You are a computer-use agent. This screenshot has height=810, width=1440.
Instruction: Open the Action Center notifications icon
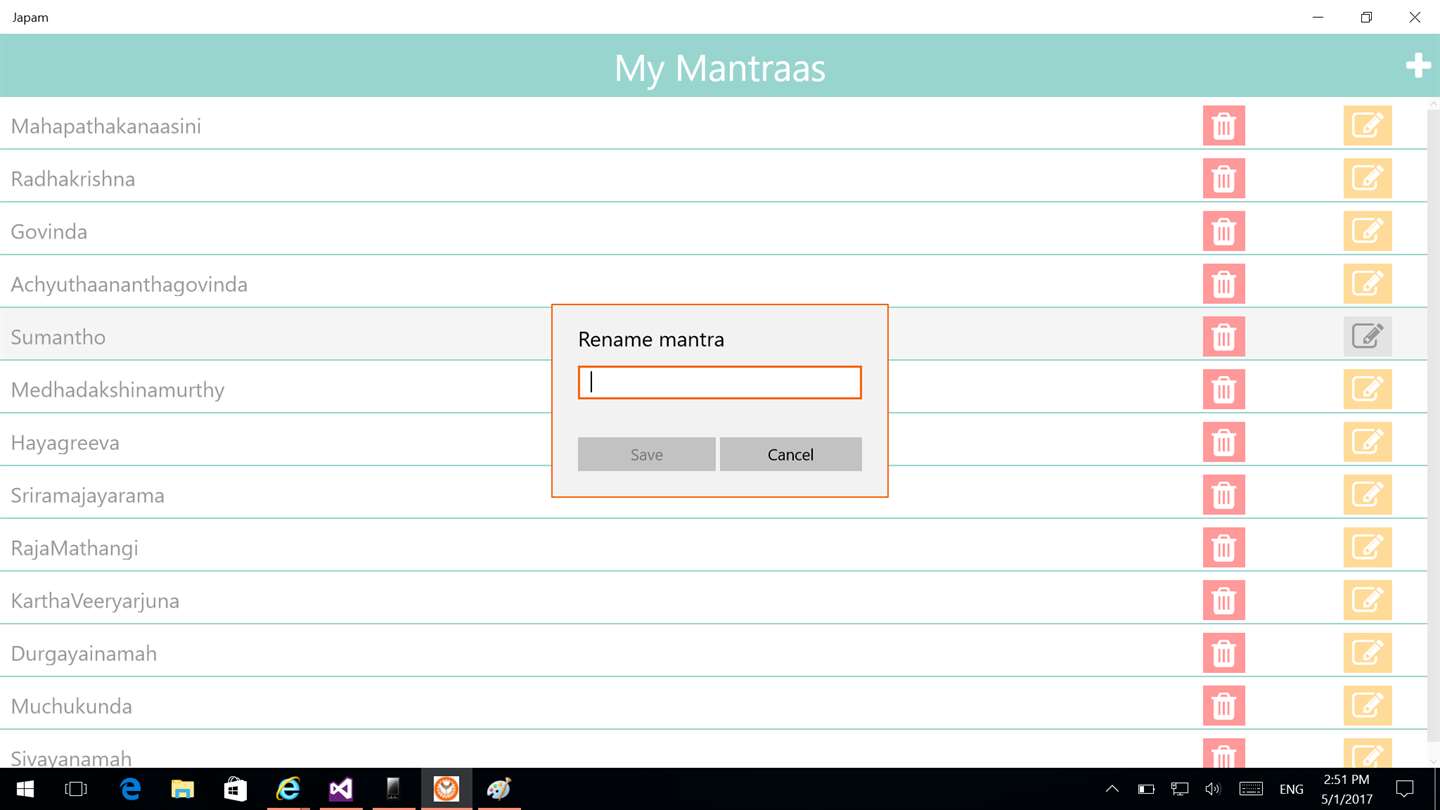pos(1404,789)
